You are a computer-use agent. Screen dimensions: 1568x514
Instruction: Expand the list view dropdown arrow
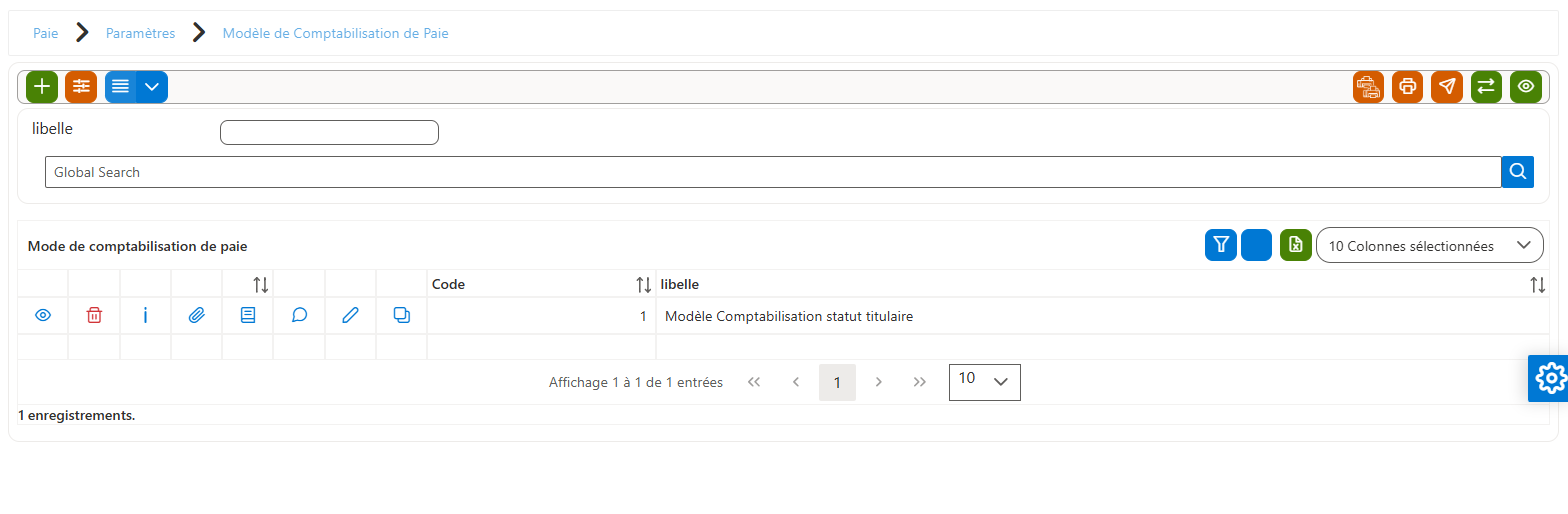(x=152, y=87)
